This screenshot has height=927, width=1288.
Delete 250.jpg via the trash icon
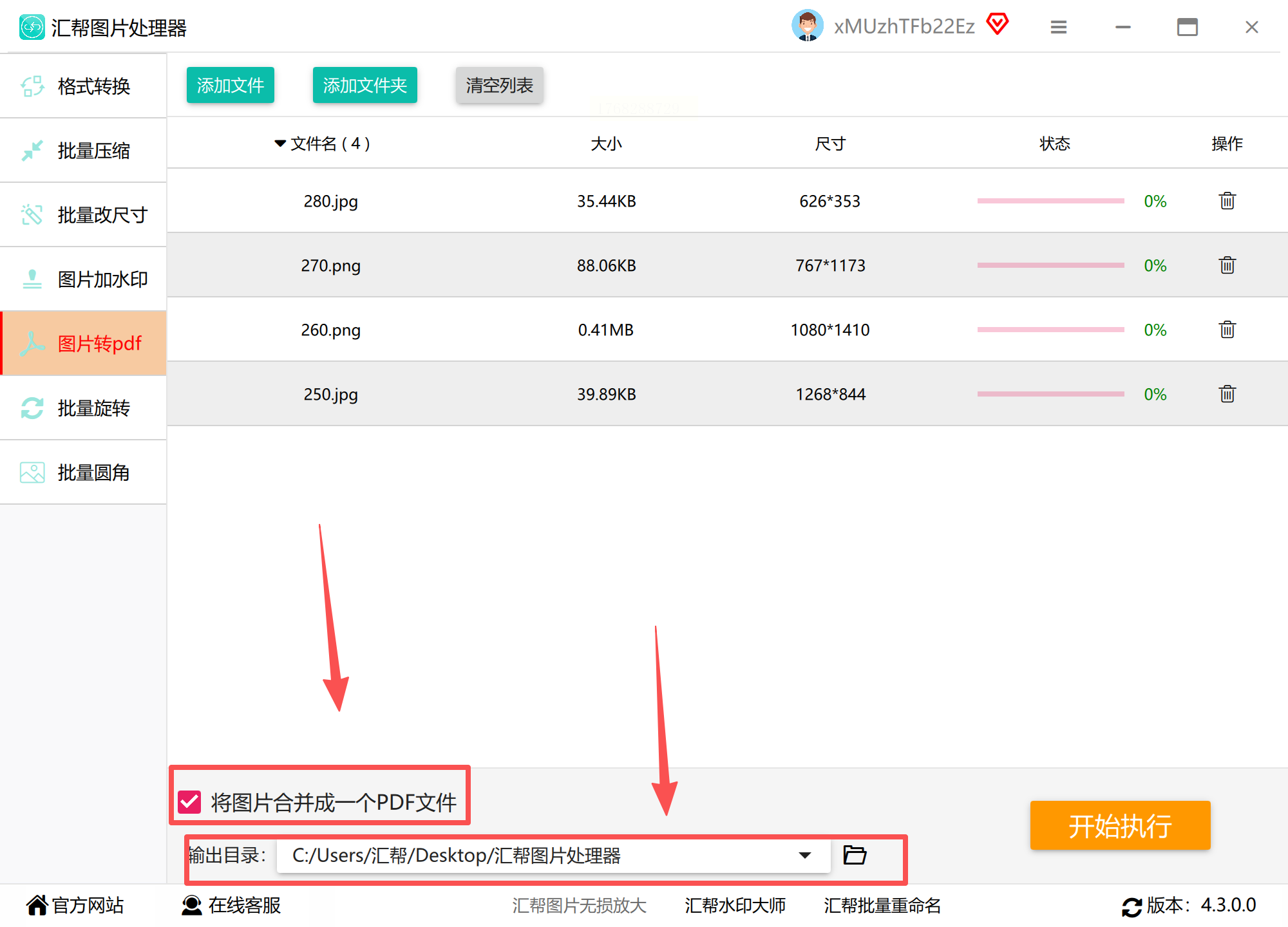[1227, 394]
